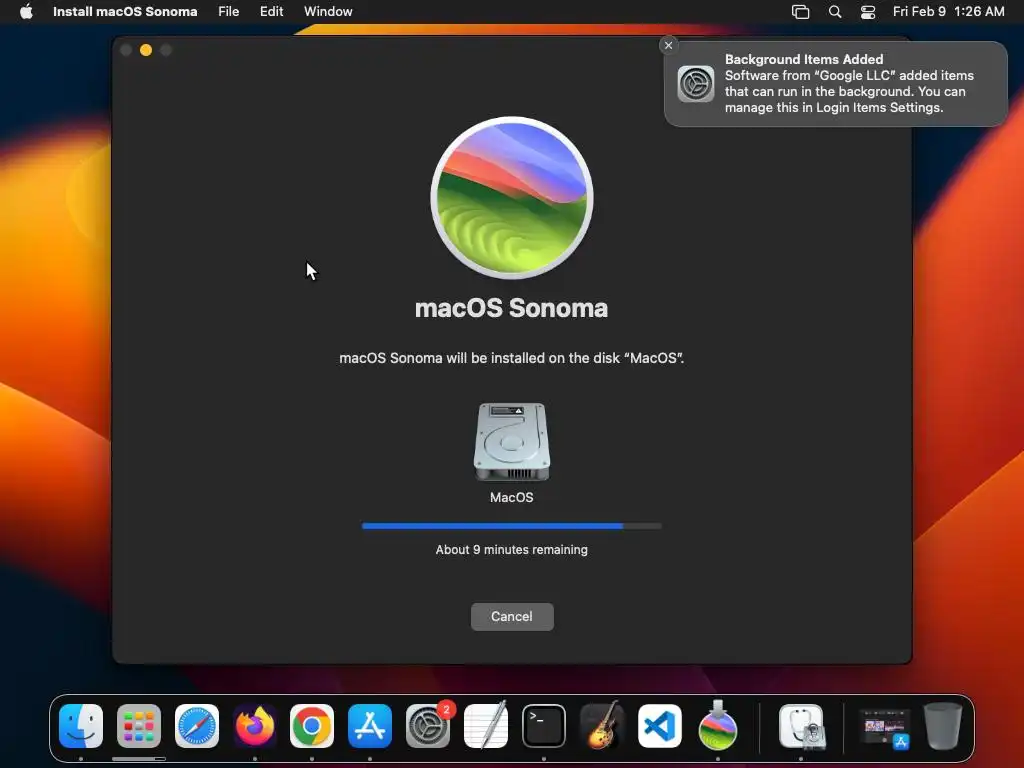Screen dimensions: 1024x768
Task: Open Disk Utility from the Dock
Action: 801,726
